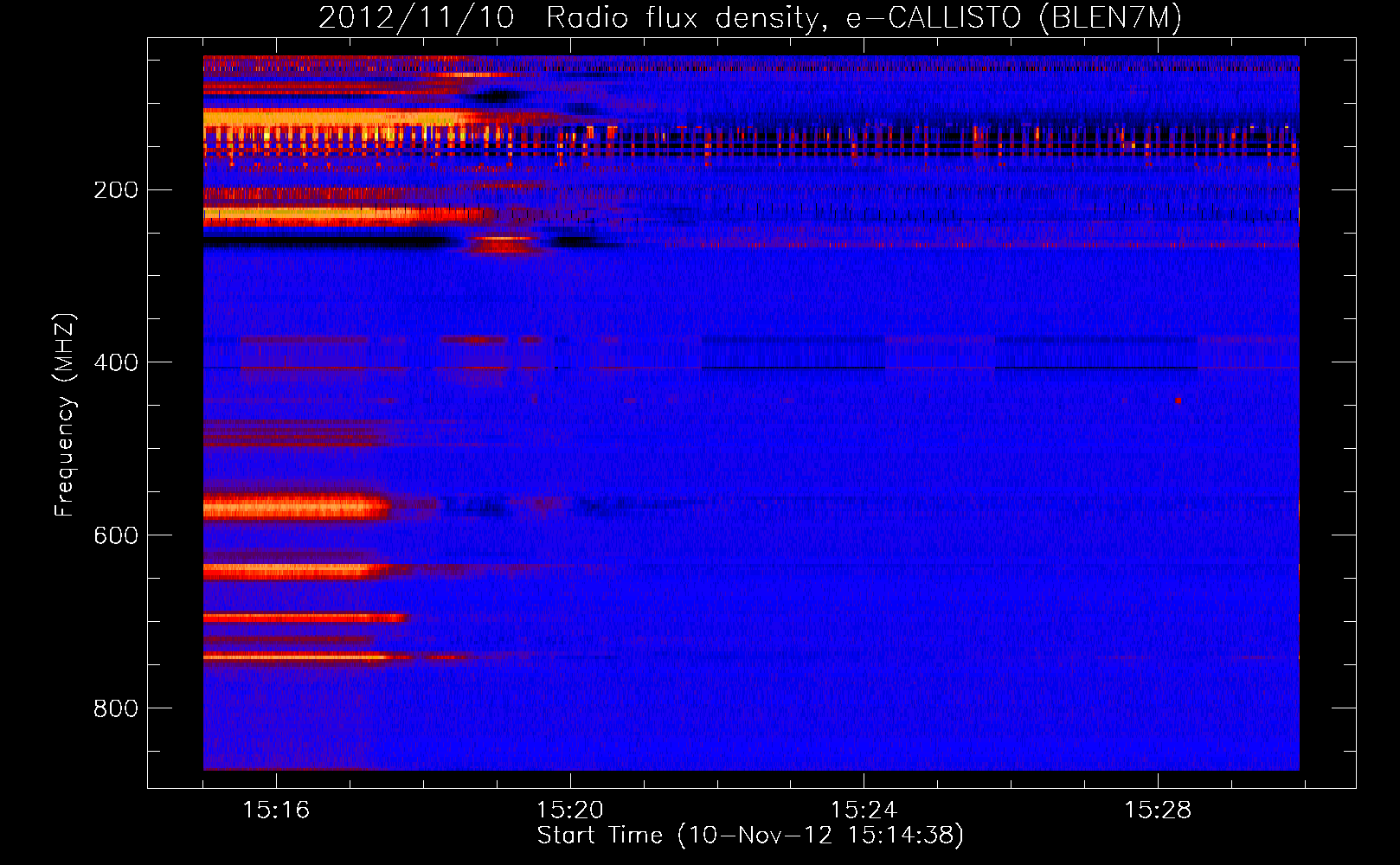Click the 800 frequency tick label
This screenshot has height=865, width=1400.
(x=116, y=708)
